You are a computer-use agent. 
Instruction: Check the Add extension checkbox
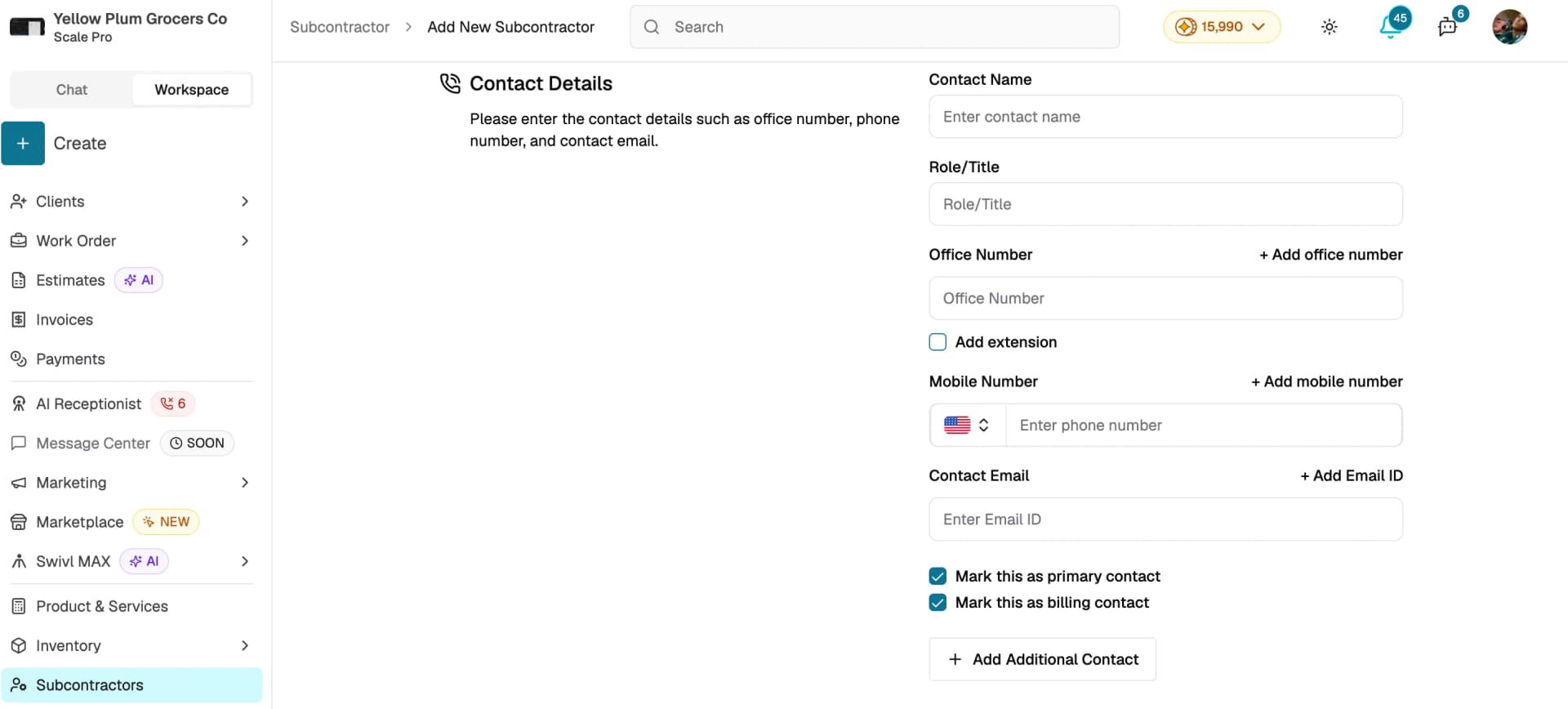click(x=938, y=342)
